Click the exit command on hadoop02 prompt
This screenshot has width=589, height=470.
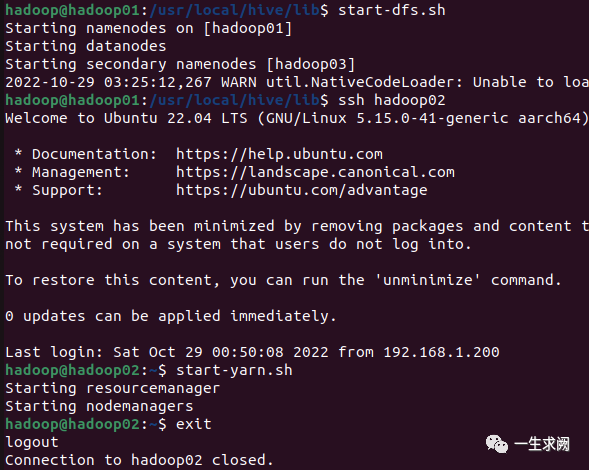[x=194, y=424]
